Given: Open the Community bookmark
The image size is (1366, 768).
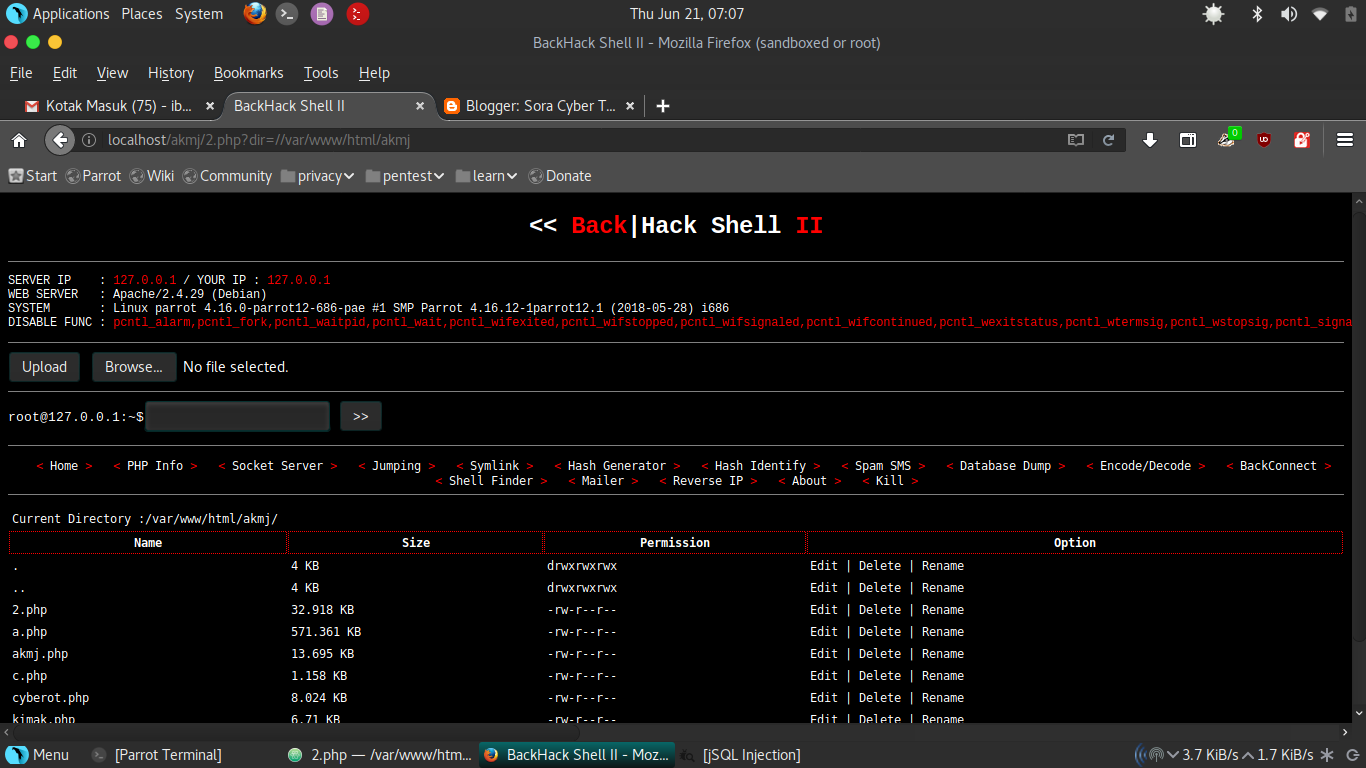Looking at the screenshot, I should point(227,176).
